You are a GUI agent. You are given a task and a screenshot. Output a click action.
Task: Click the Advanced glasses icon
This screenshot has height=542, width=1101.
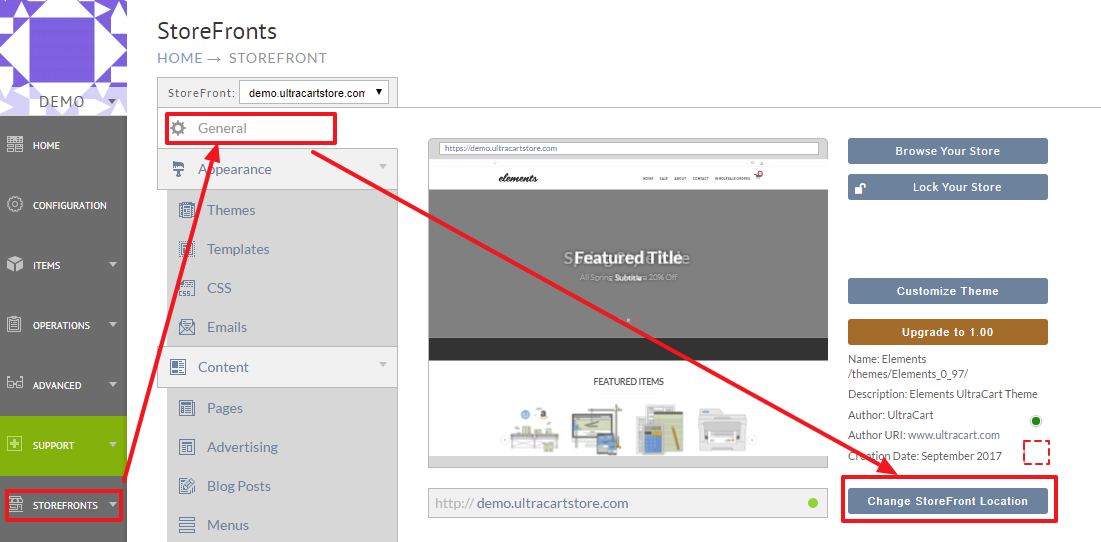tap(15, 385)
